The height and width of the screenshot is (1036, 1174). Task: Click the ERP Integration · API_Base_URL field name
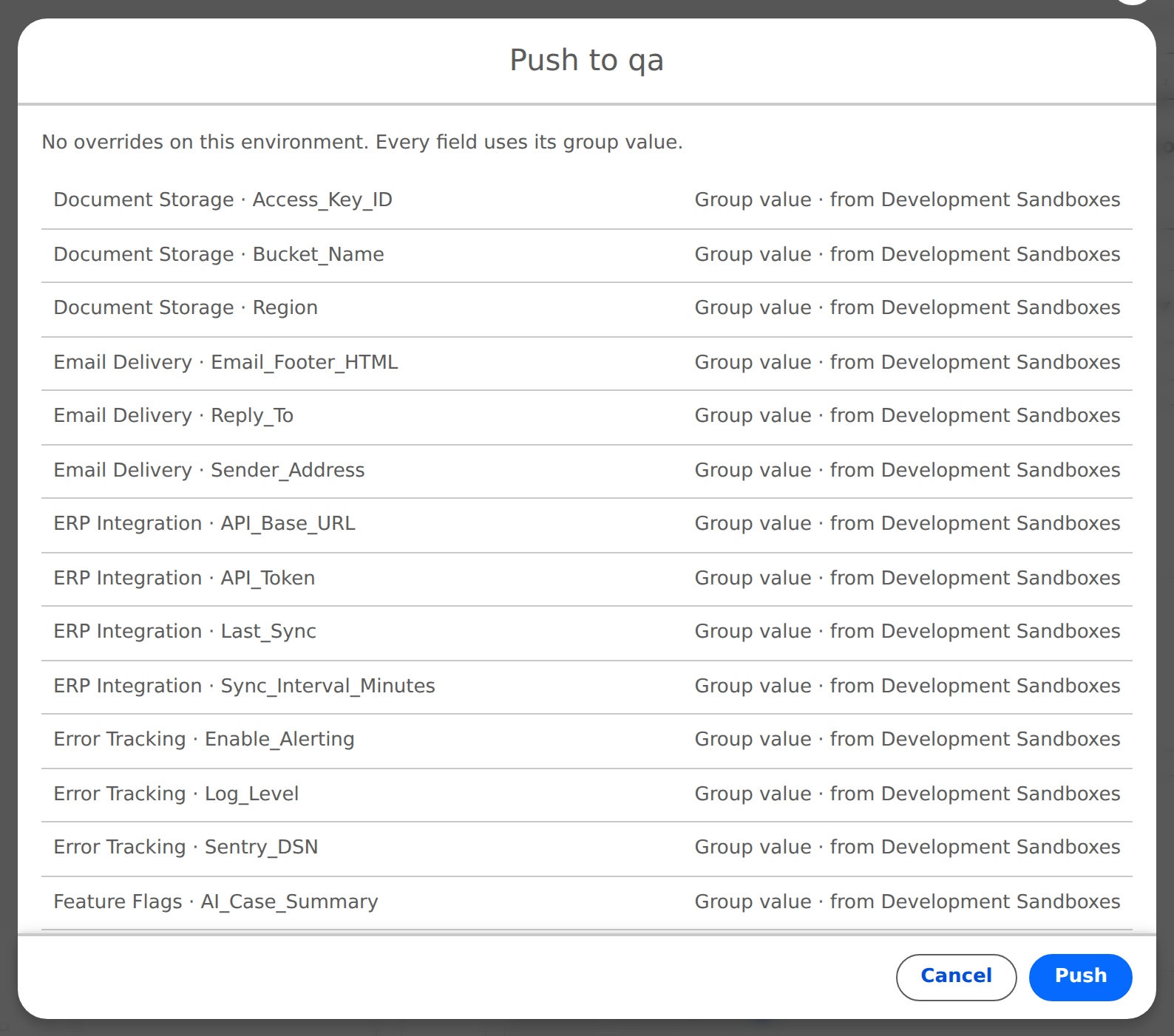205,524
